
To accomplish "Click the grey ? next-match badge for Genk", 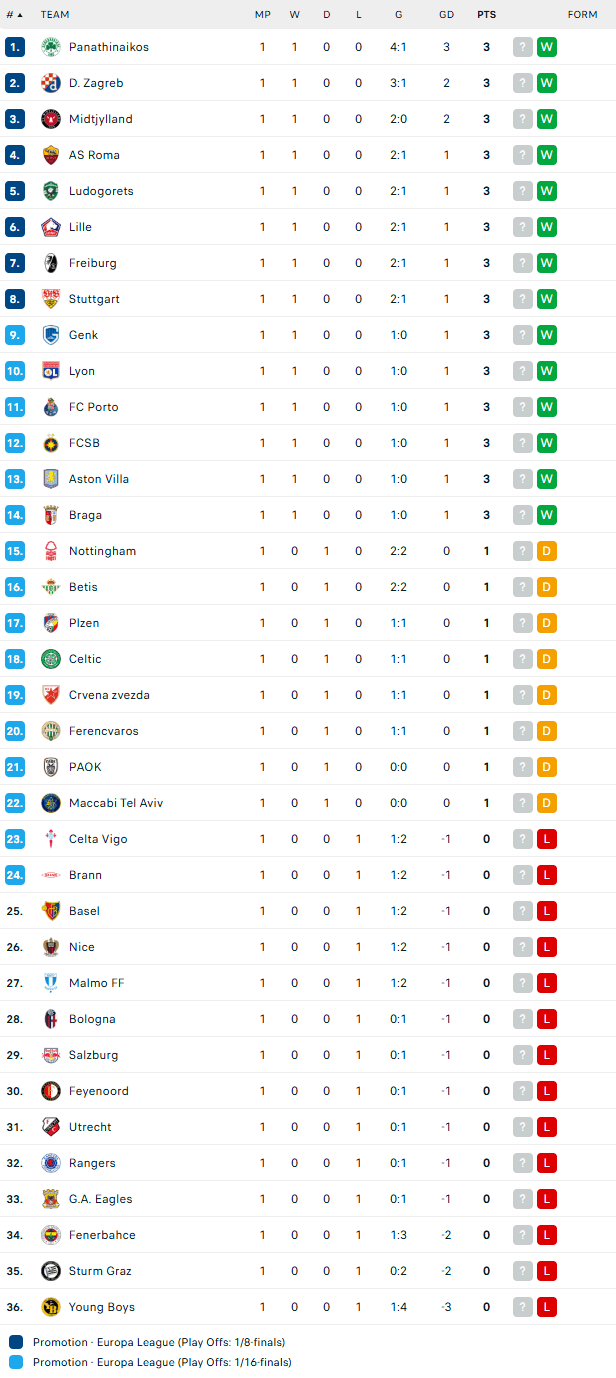I will 523,335.
